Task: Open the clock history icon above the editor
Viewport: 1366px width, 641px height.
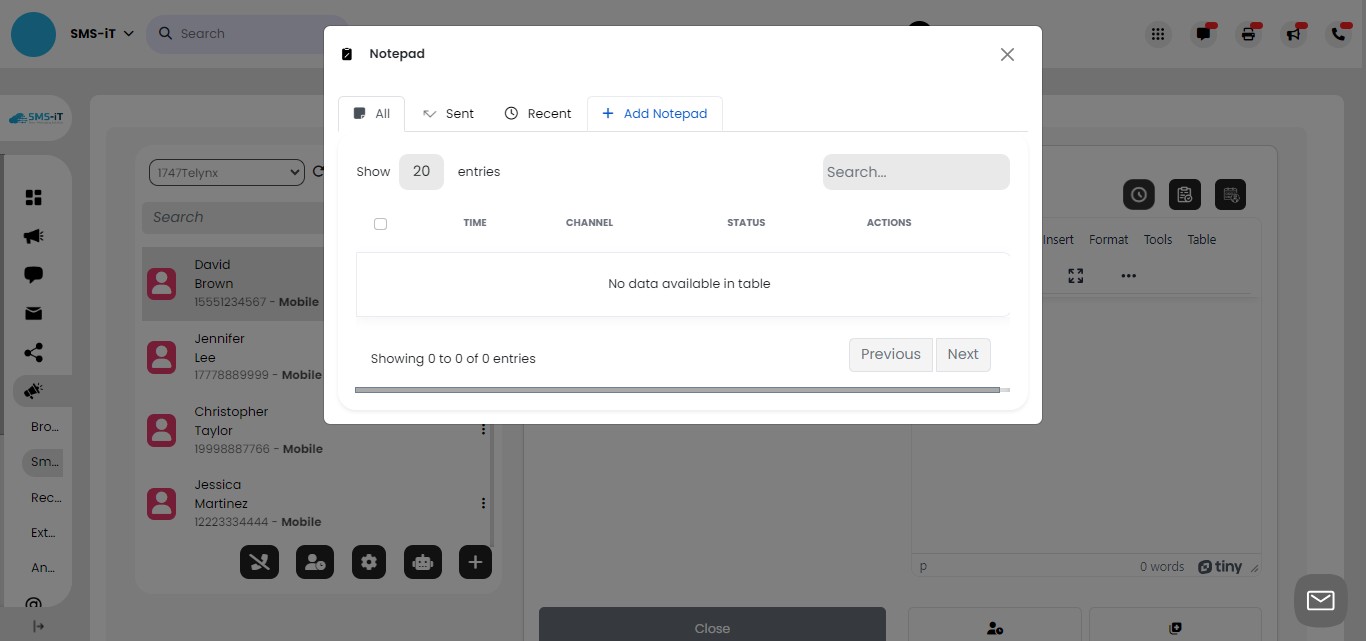Action: coord(1139,194)
